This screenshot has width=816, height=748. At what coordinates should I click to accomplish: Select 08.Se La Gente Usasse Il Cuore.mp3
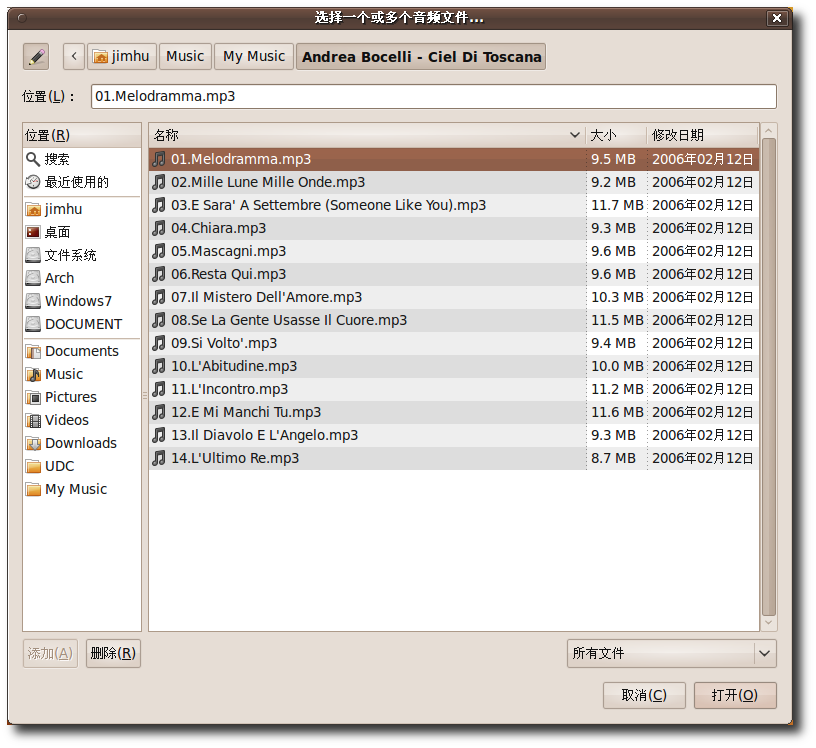[x=454, y=320]
